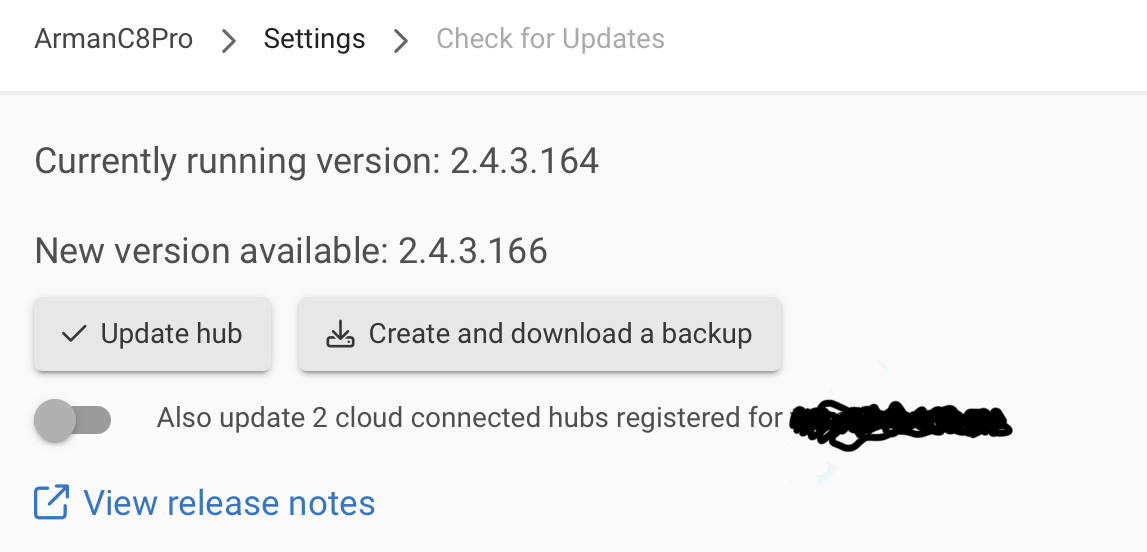This screenshot has height=552, width=1147.
Task: Click the chevron after ArmanC8Pro breadcrumb
Action: click(229, 41)
